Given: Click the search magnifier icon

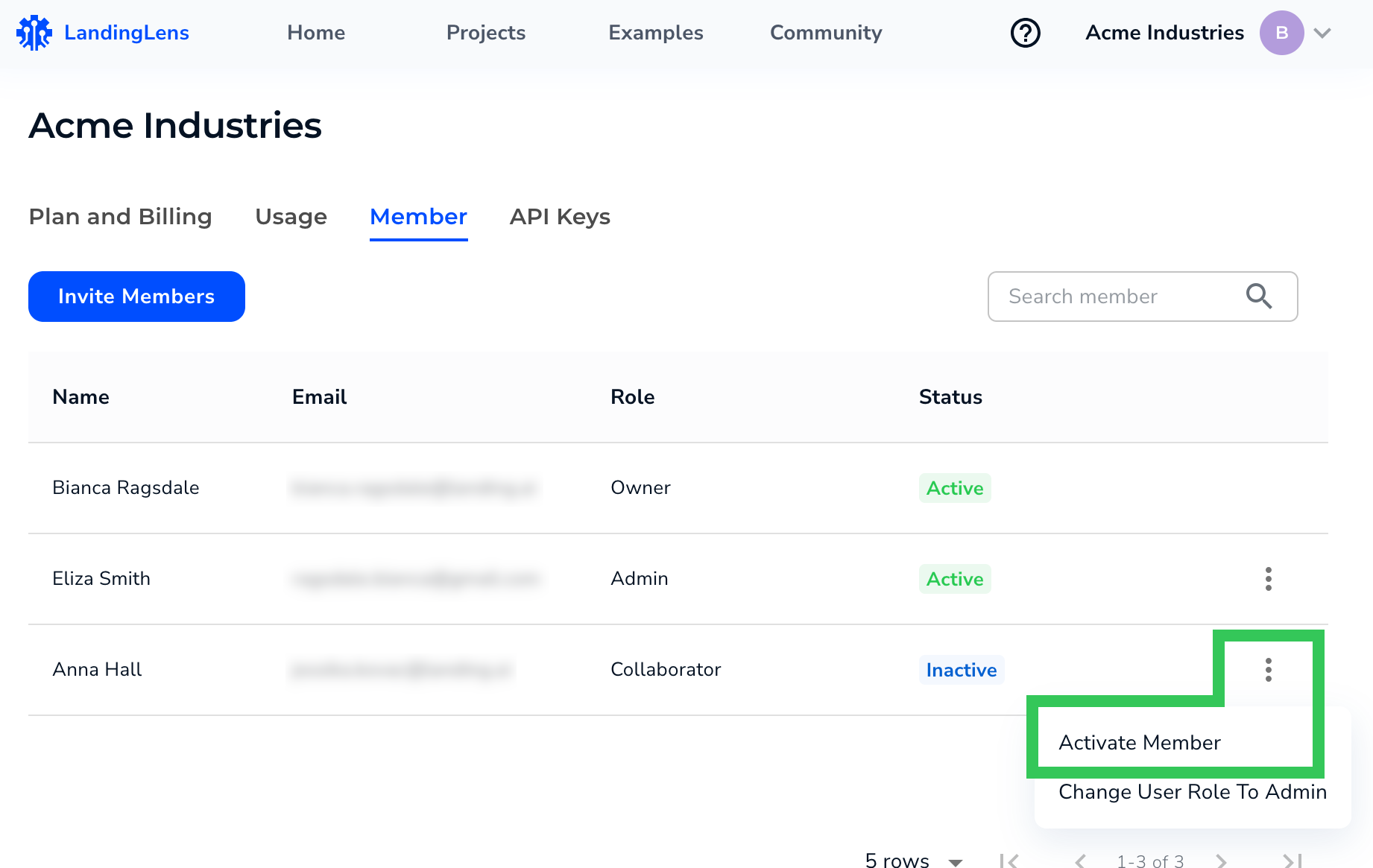Looking at the screenshot, I should (x=1258, y=296).
